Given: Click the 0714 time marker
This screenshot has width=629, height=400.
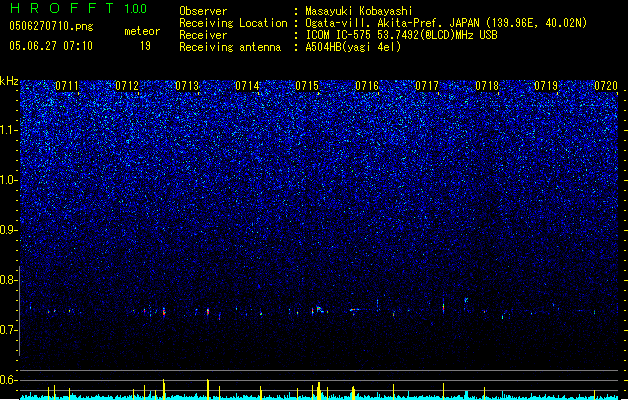Looking at the screenshot, I should tap(247, 86).
